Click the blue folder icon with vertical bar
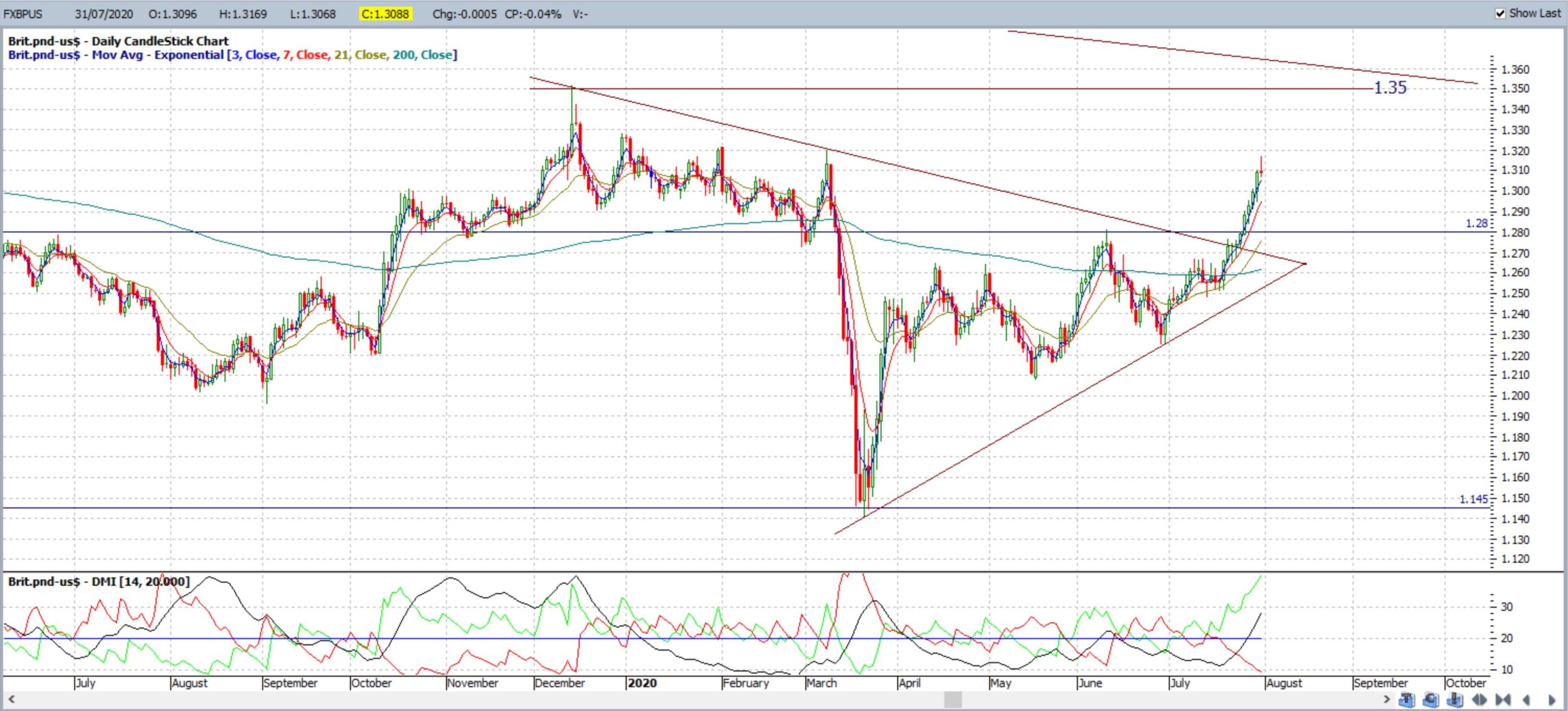Viewport: 1568px width, 711px height. point(1454,699)
